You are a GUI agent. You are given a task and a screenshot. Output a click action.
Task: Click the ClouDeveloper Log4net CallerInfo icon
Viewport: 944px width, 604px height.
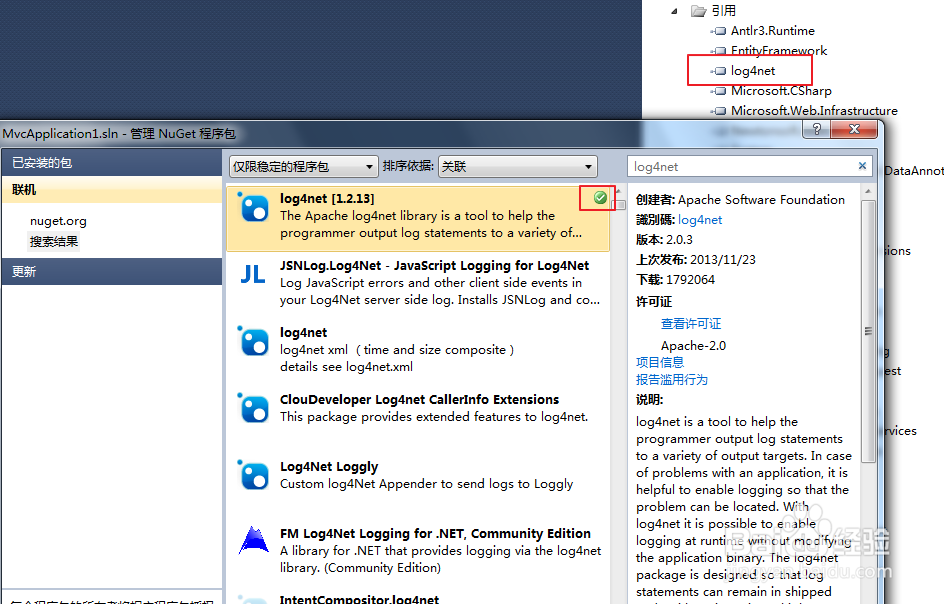253,408
